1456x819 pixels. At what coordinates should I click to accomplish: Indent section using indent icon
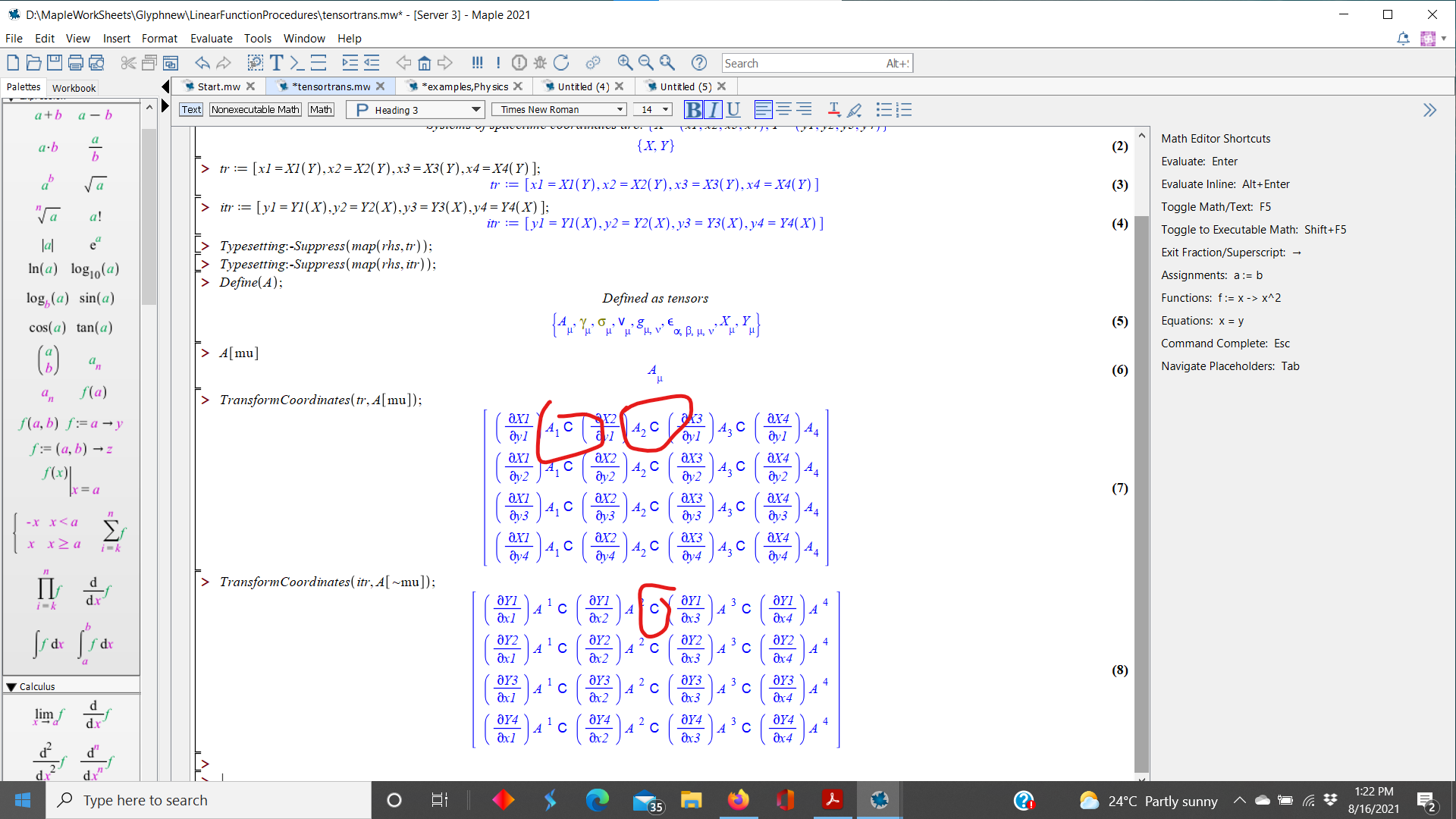coord(350,63)
